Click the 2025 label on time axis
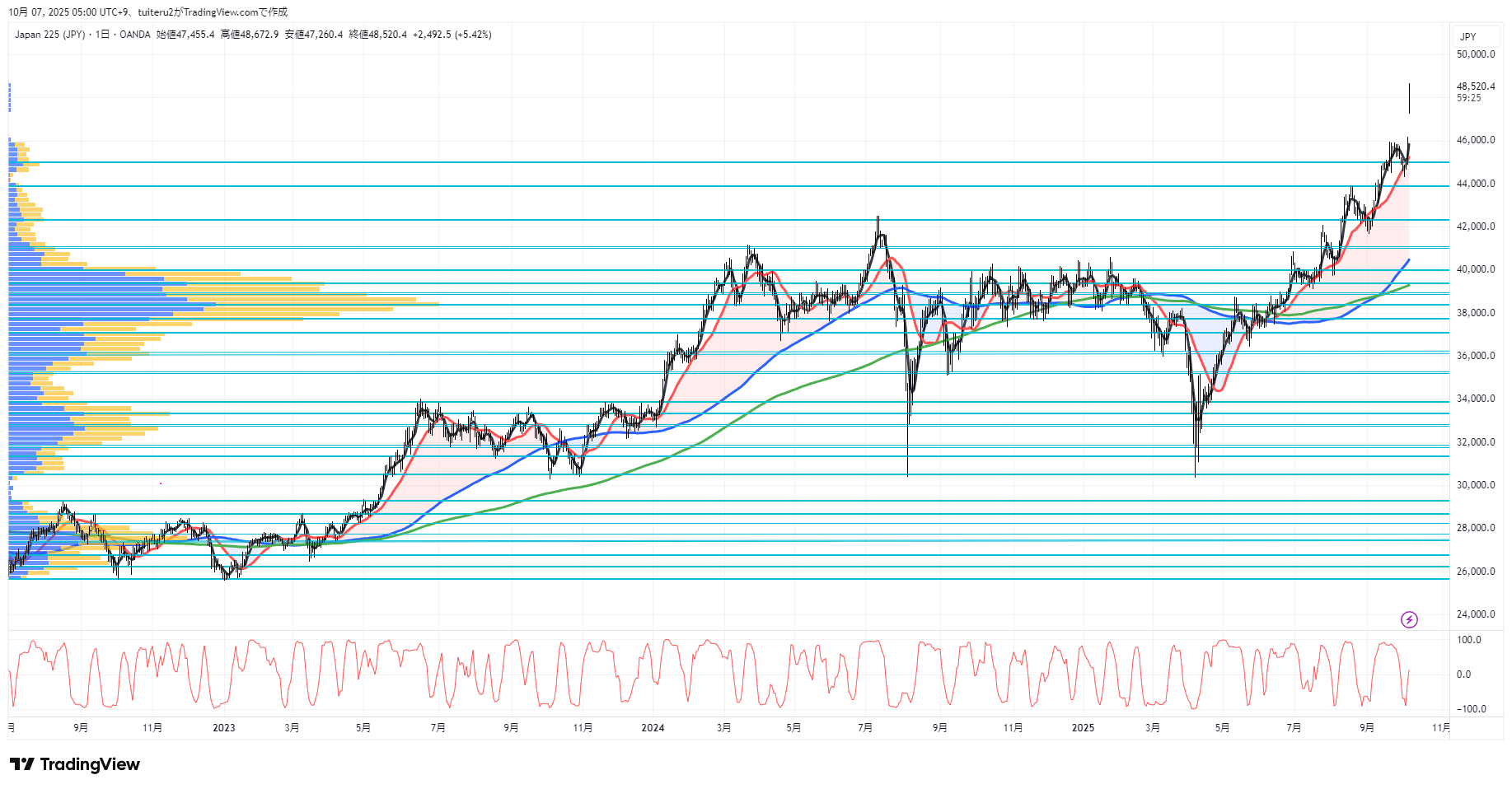Screen dimensions: 1512x789 click(x=1083, y=727)
